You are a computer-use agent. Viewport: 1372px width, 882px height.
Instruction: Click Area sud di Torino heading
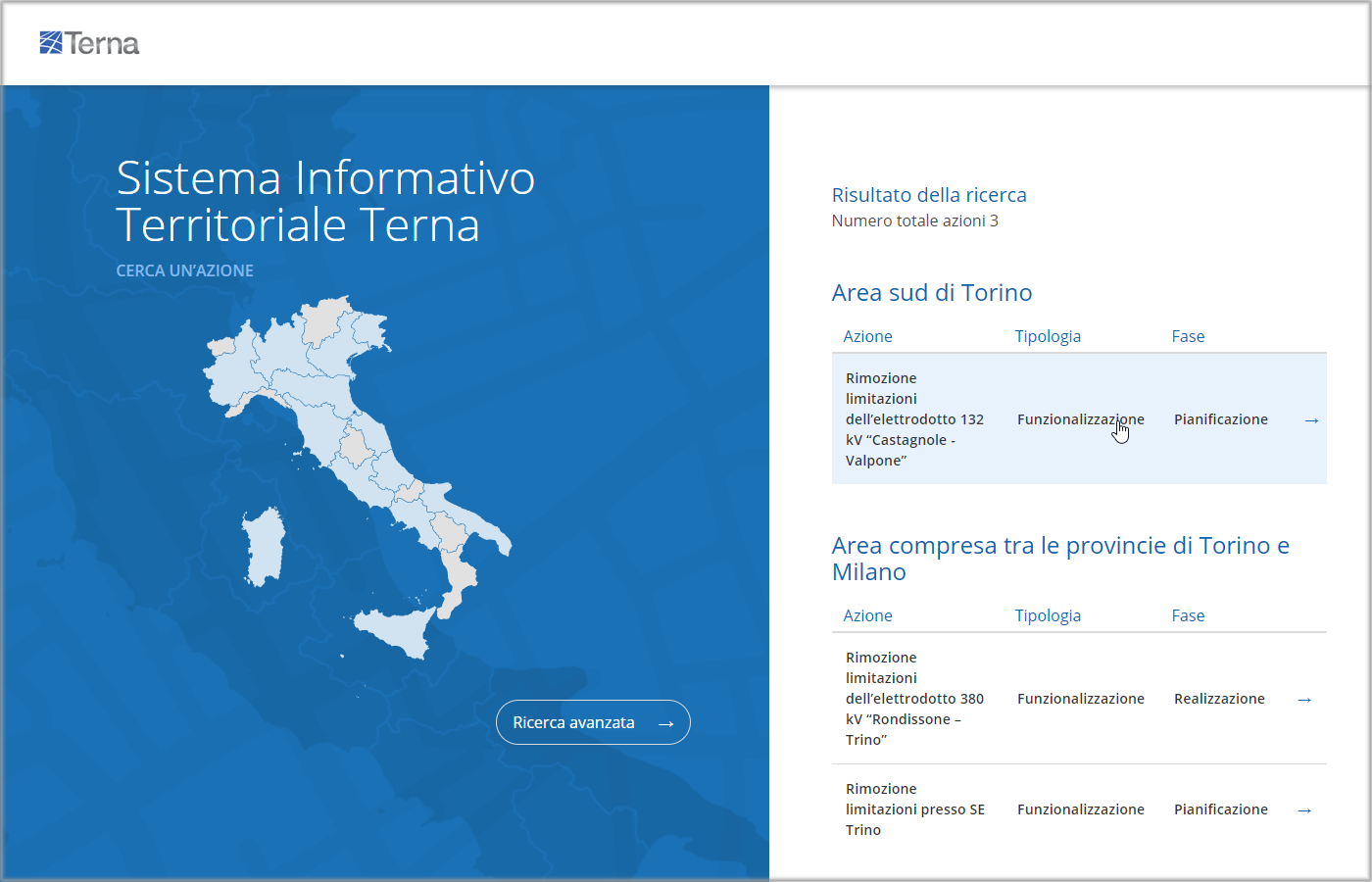click(932, 292)
